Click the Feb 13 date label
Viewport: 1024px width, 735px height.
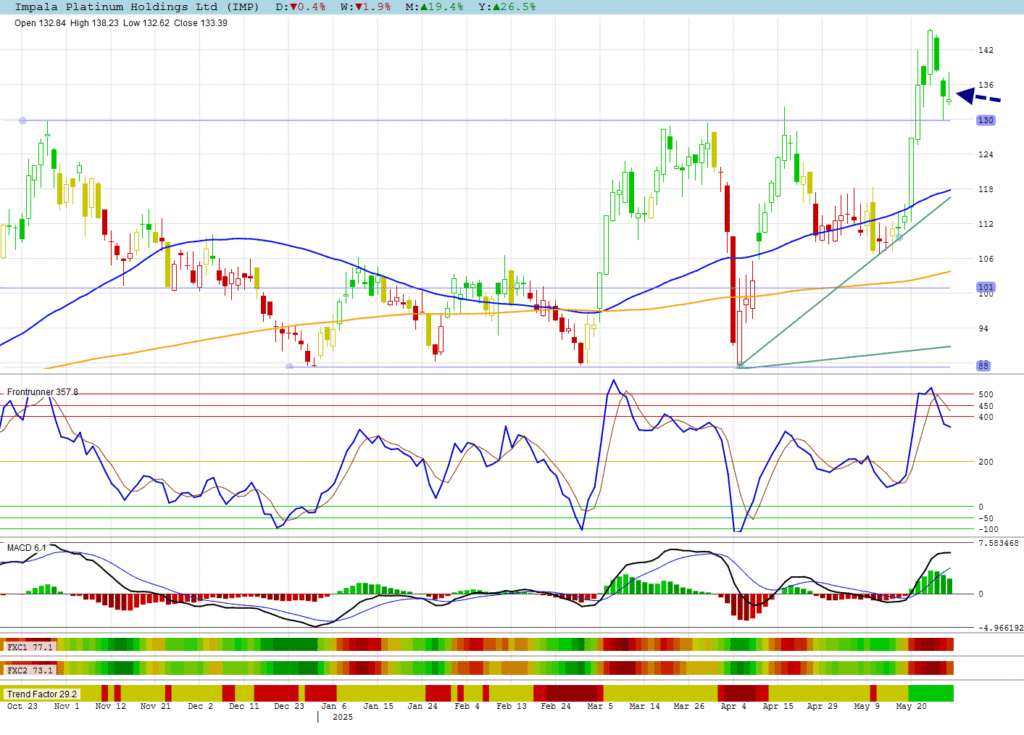pyautogui.click(x=511, y=706)
